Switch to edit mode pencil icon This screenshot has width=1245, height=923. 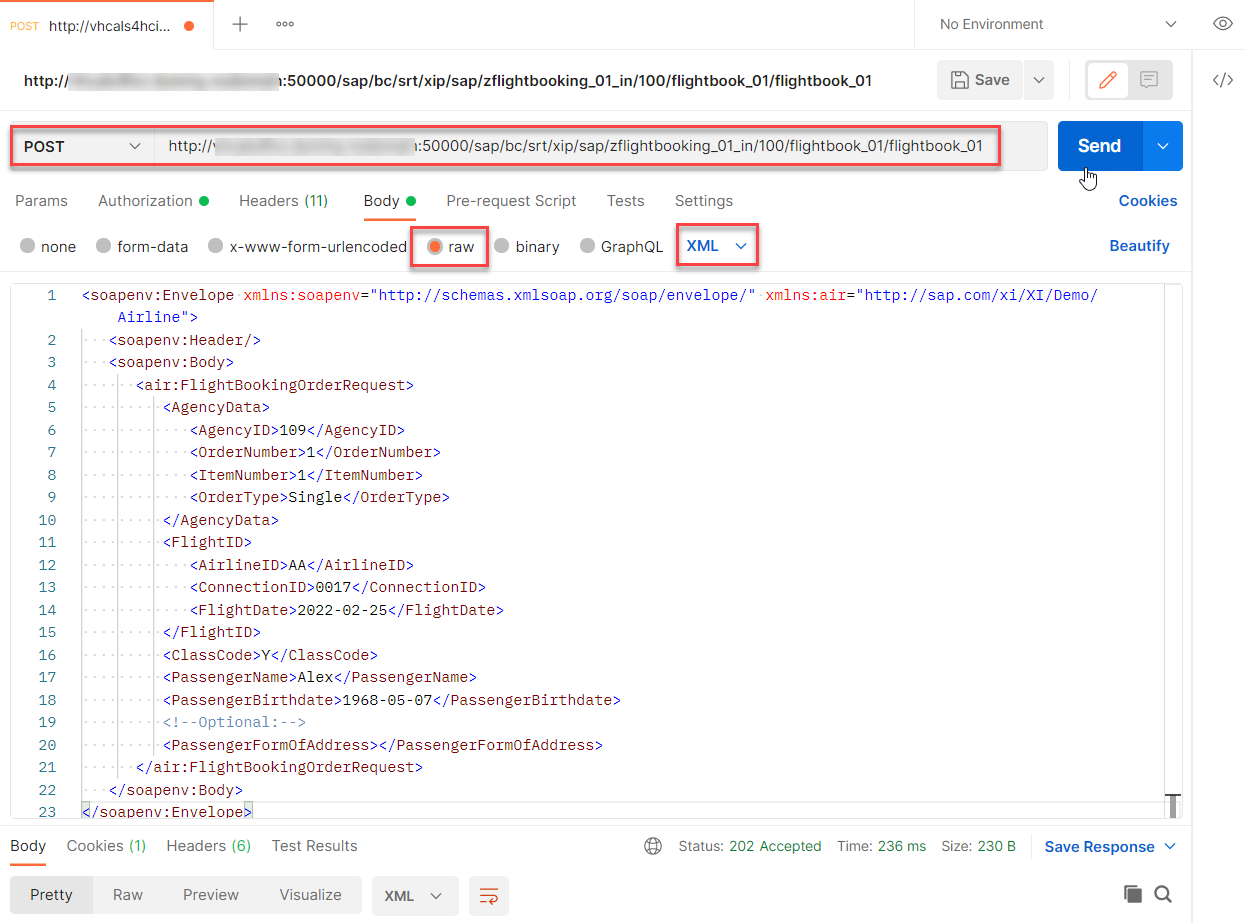(1107, 80)
